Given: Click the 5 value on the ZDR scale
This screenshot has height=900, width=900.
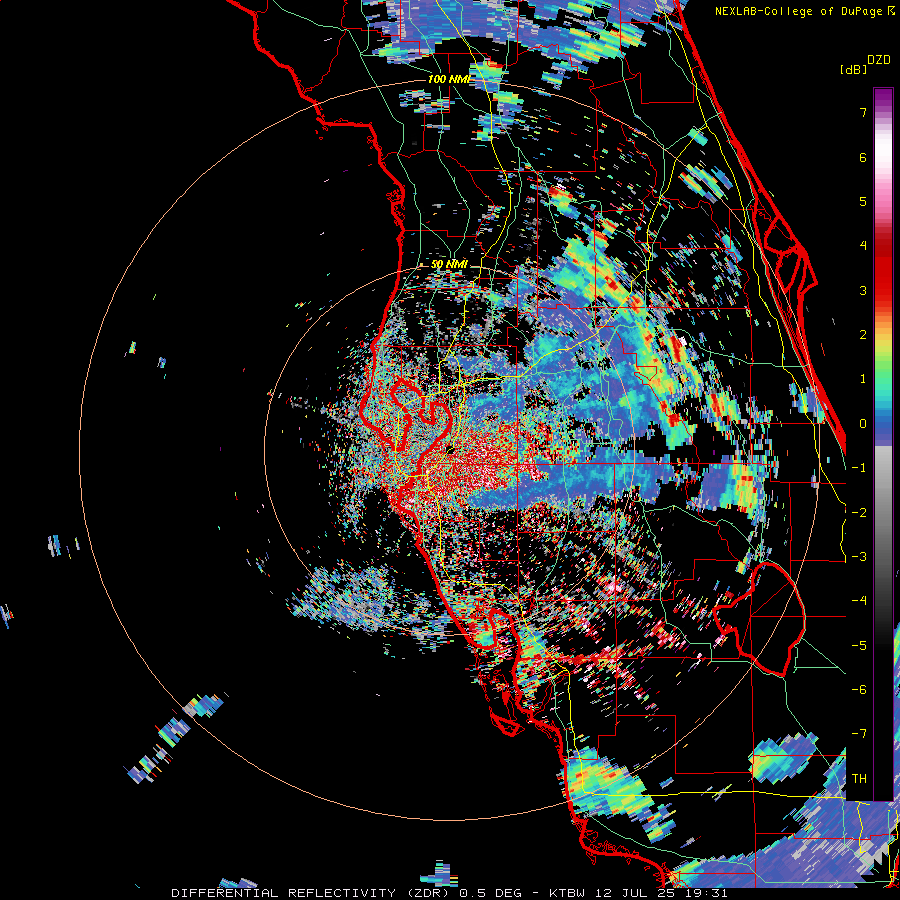Looking at the screenshot, I should (x=863, y=201).
